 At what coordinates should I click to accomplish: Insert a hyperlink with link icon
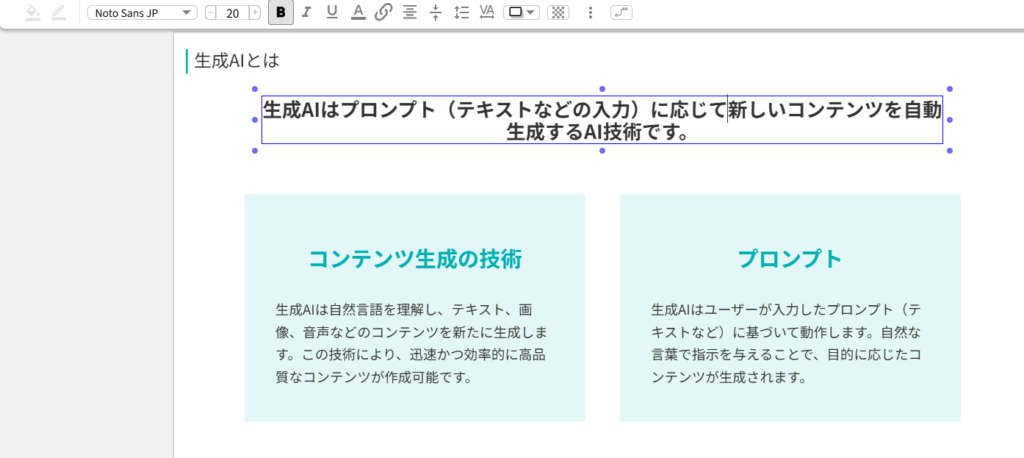(x=383, y=12)
